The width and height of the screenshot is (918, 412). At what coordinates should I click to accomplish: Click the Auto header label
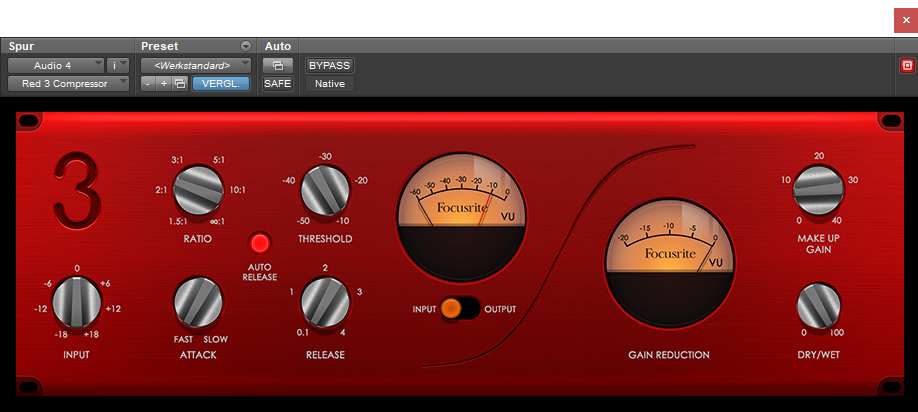[278, 46]
